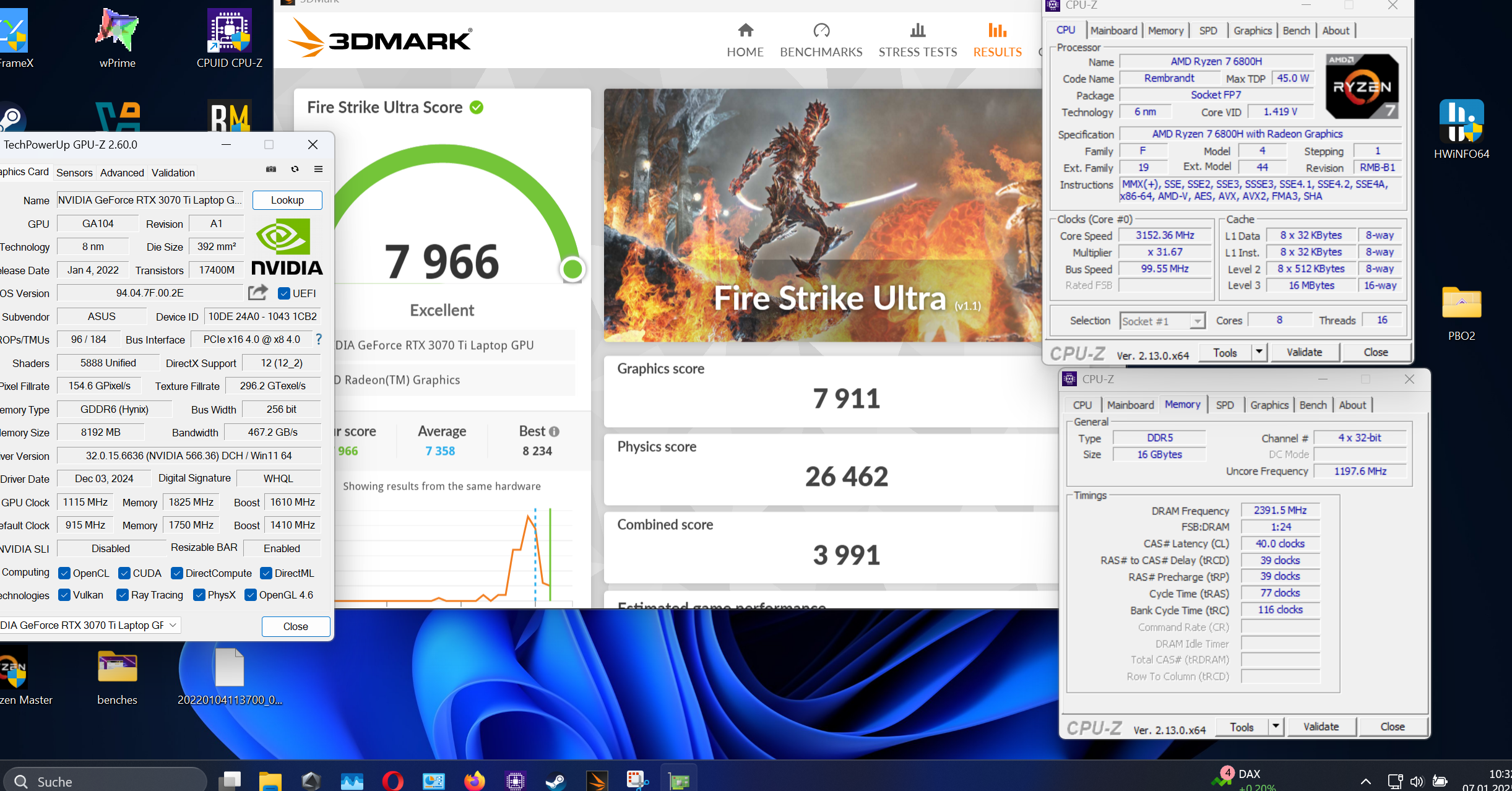
Task: Click Validate in the lower CPU-Z window
Action: coord(1321,727)
